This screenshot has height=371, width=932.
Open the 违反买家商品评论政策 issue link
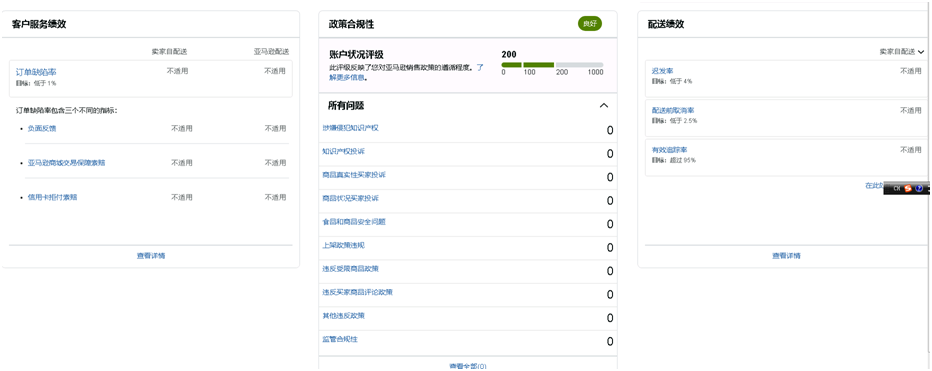pyautogui.click(x=358, y=292)
